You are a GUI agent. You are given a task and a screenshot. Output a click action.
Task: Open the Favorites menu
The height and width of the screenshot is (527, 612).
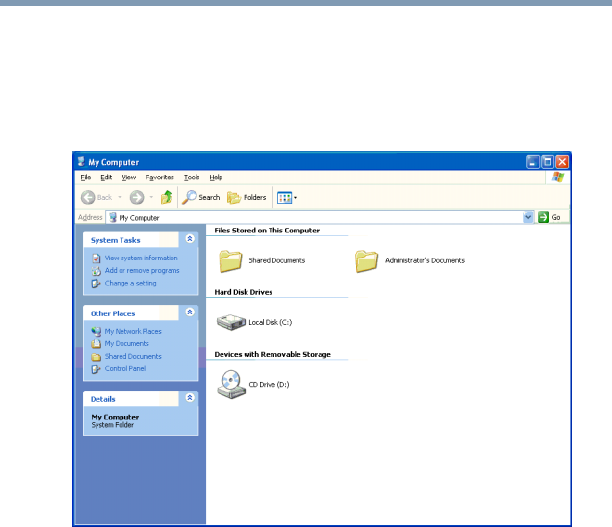point(160,177)
